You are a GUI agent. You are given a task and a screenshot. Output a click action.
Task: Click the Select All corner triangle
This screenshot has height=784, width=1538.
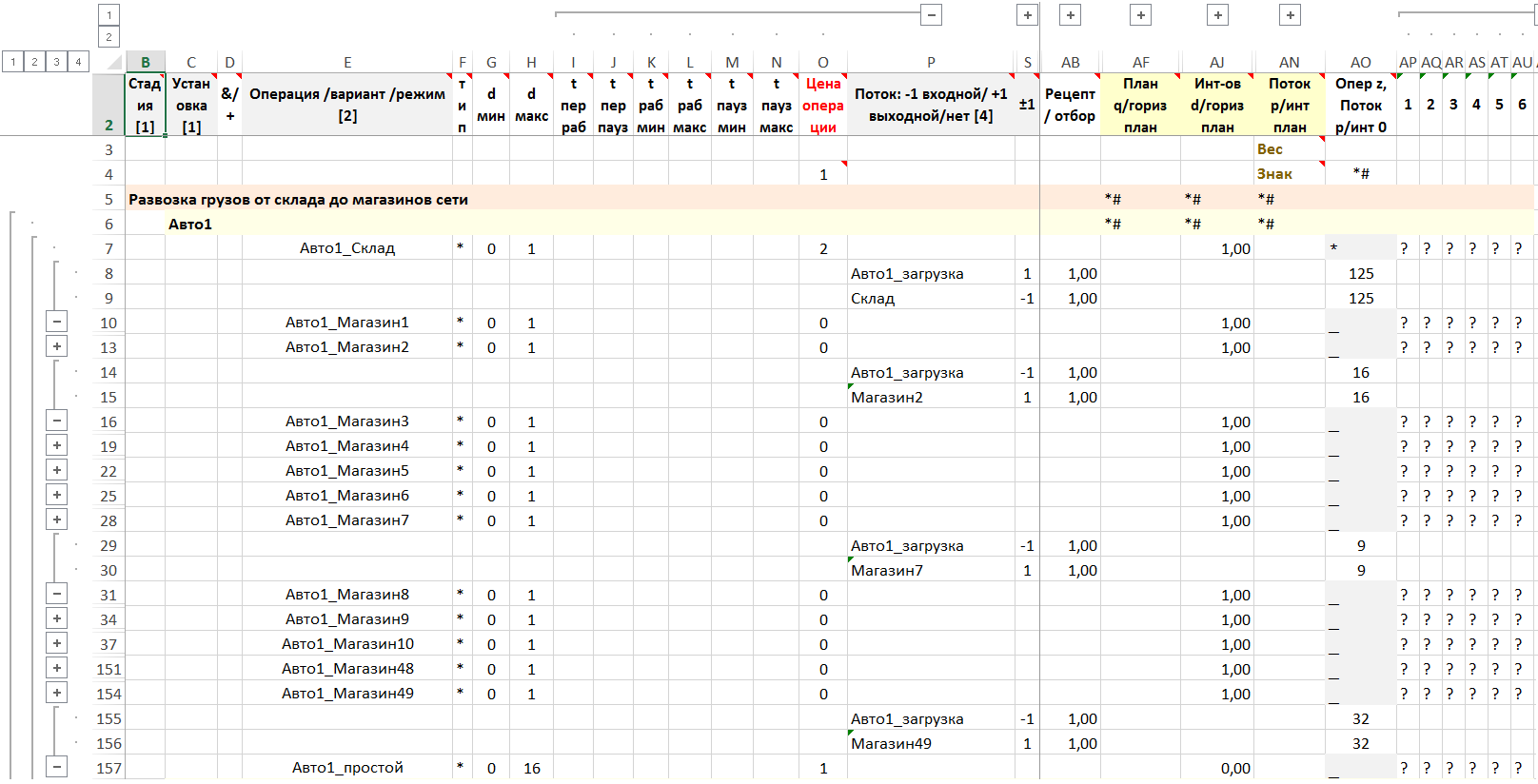pos(114,63)
